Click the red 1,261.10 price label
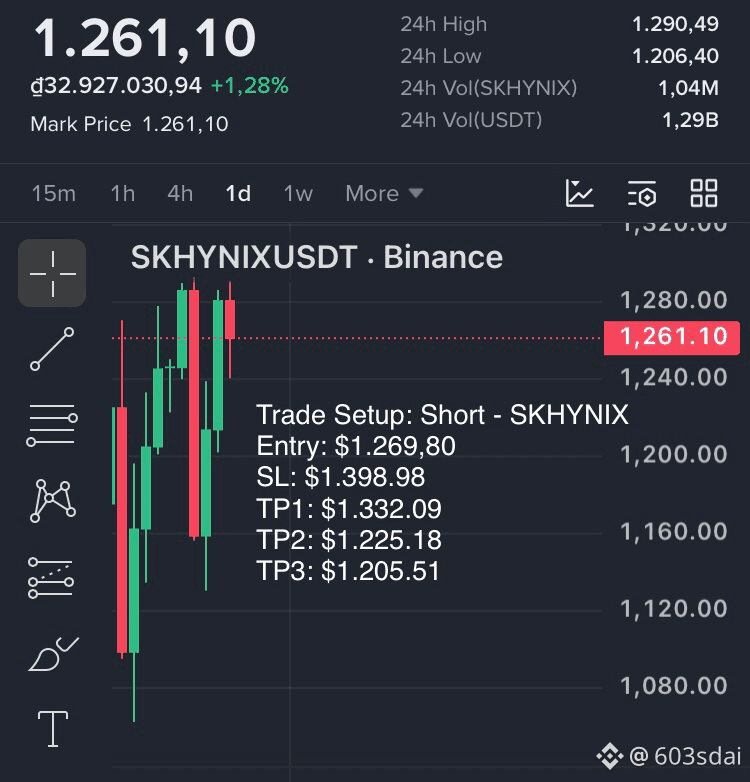750x782 pixels. [672, 338]
